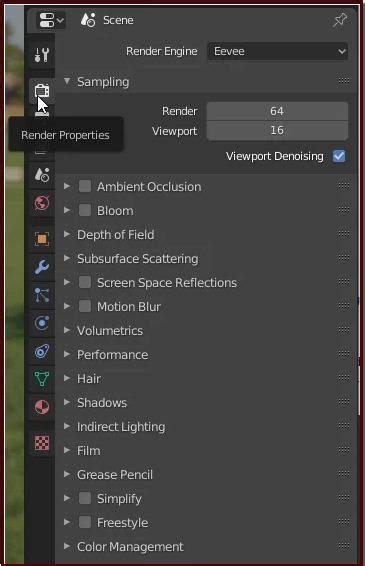Open Modifier properties wrench tab

point(42,267)
